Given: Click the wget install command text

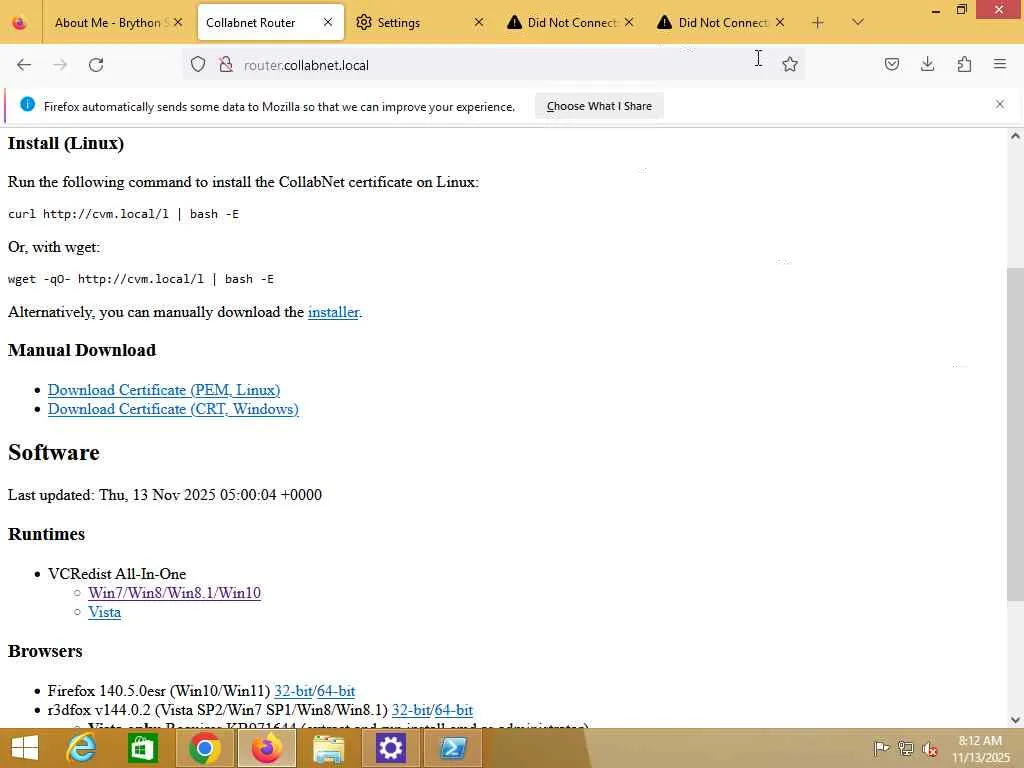Looking at the screenshot, I should [141, 280].
